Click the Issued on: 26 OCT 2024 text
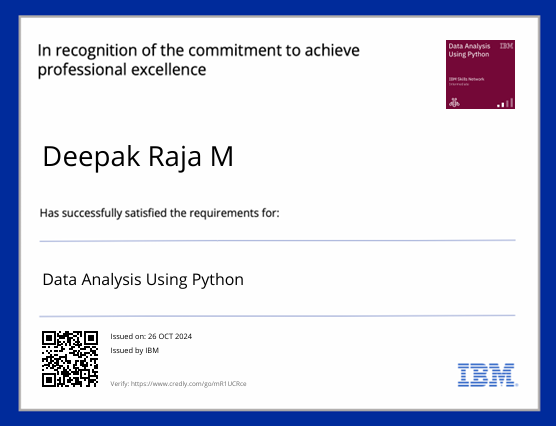This screenshot has width=556, height=426. (151, 336)
